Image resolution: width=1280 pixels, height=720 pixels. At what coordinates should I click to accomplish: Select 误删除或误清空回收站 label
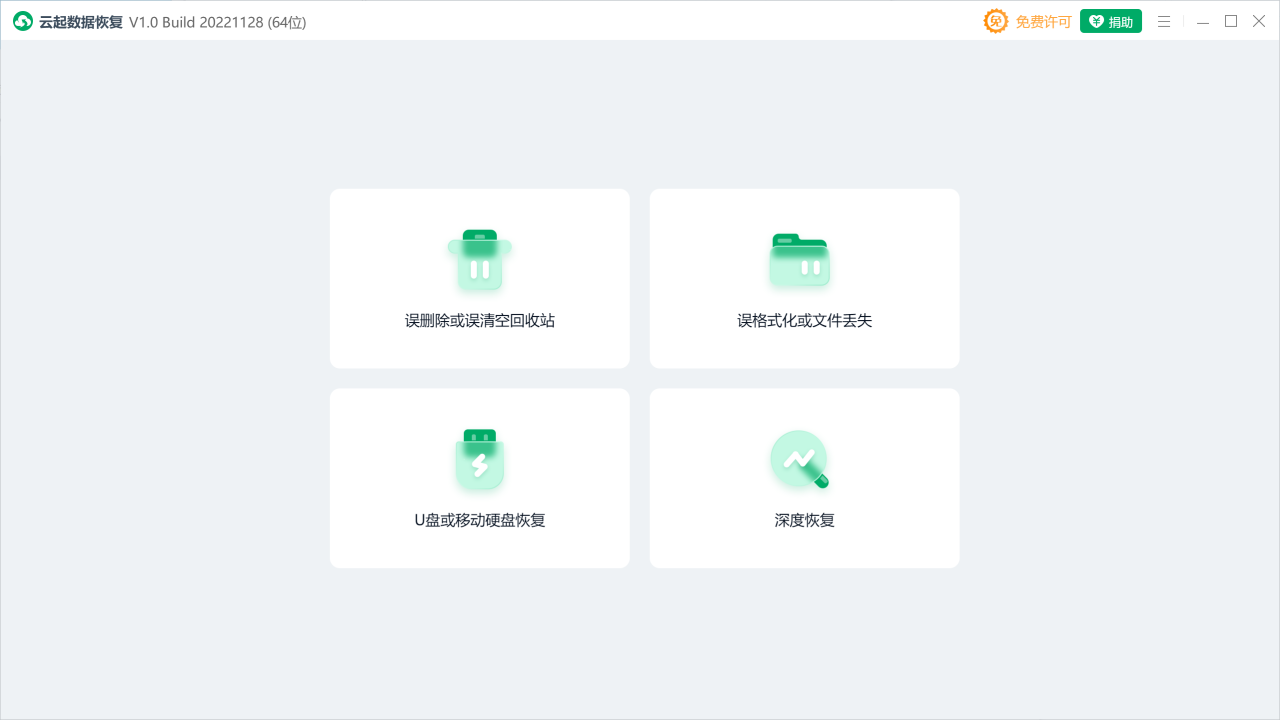tap(480, 321)
